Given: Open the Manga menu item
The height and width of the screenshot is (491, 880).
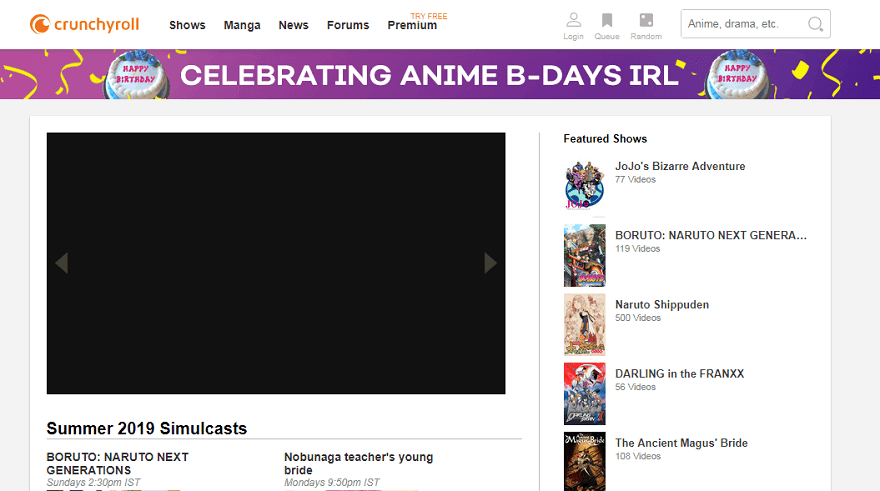Looking at the screenshot, I should [241, 25].
